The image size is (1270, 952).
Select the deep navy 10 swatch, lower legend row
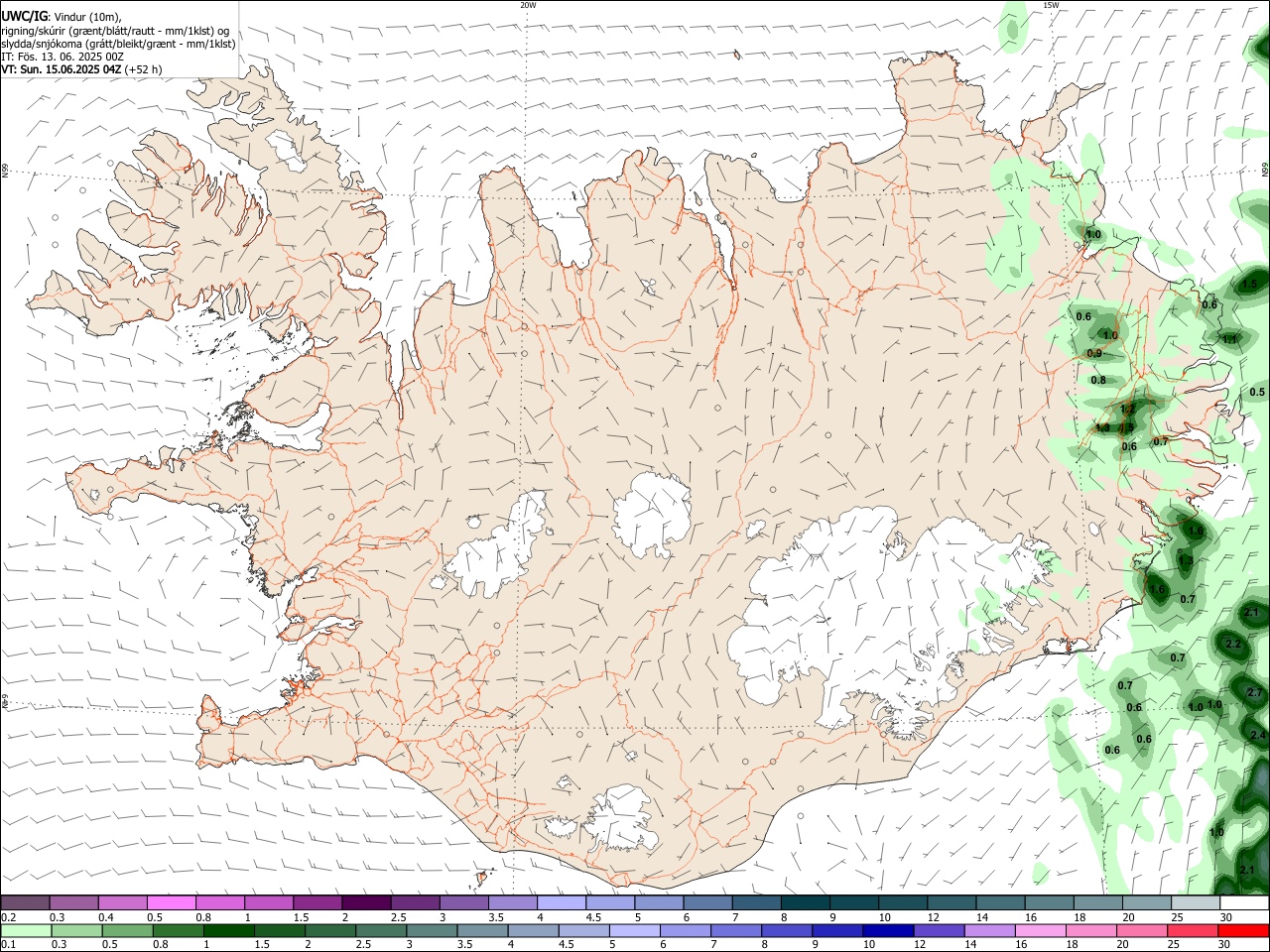tap(888, 930)
